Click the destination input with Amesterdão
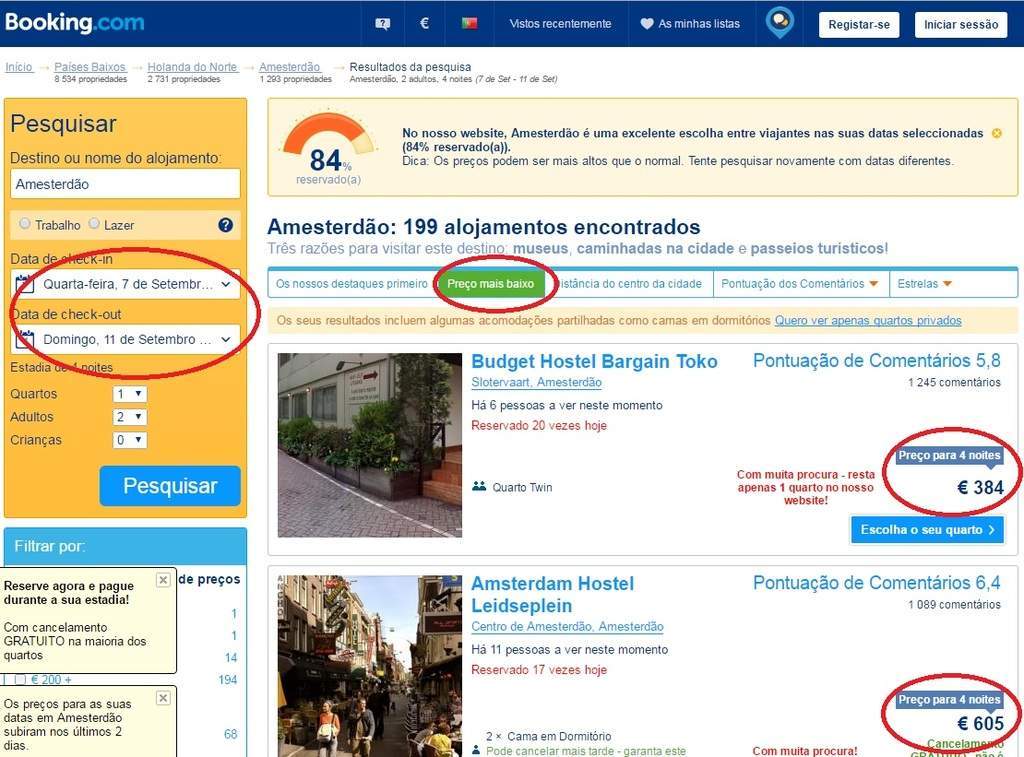This screenshot has width=1024, height=757. coord(125,184)
